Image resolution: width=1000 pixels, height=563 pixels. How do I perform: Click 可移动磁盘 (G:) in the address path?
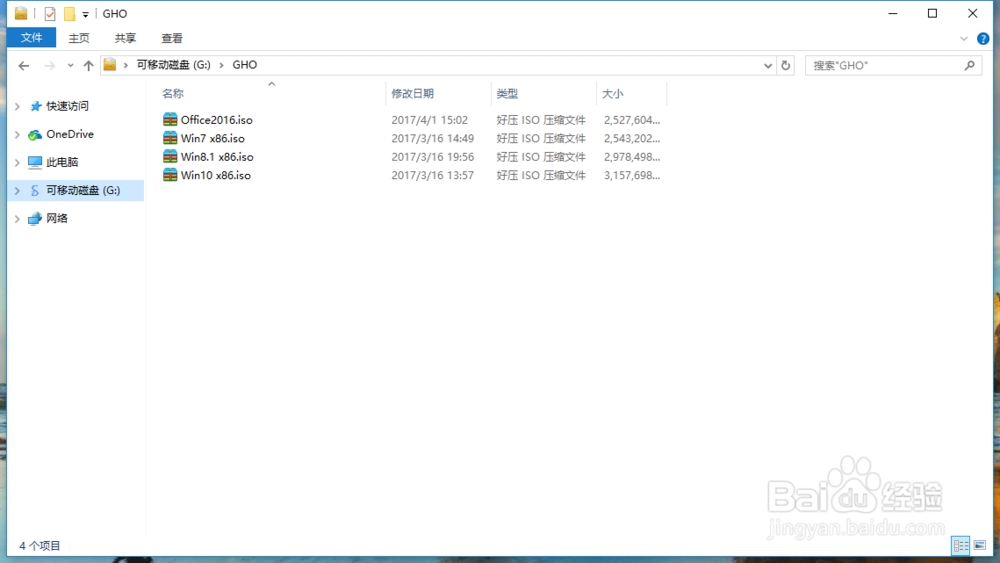173,65
